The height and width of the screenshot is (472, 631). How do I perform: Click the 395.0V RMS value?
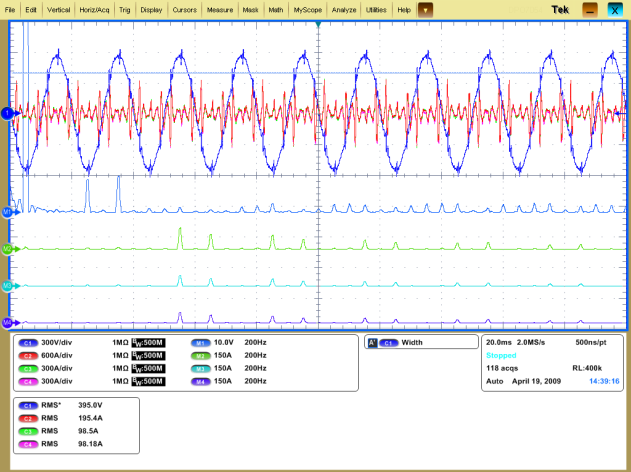point(90,405)
